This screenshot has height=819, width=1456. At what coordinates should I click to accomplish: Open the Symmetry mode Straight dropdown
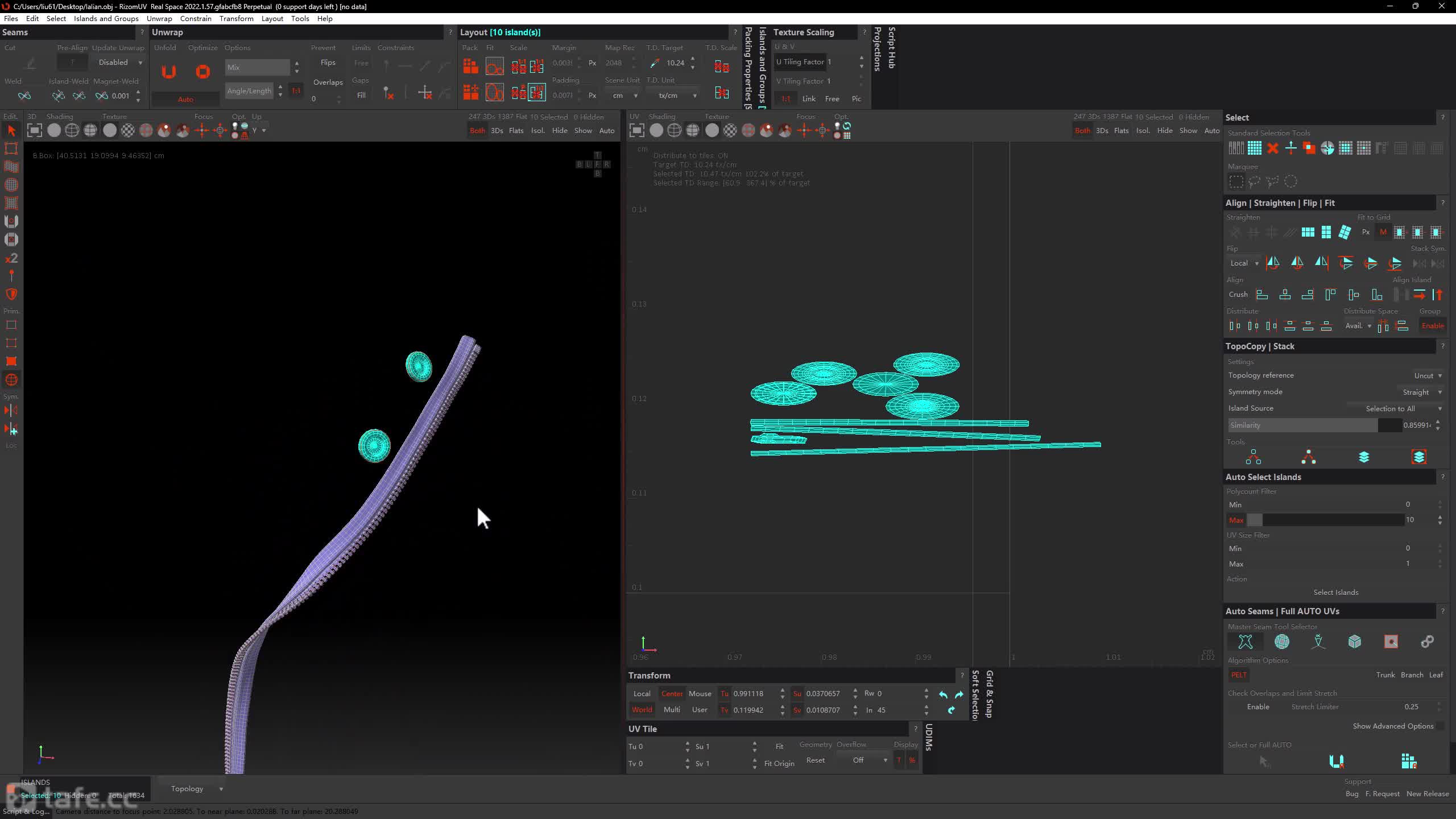[x=1422, y=392]
